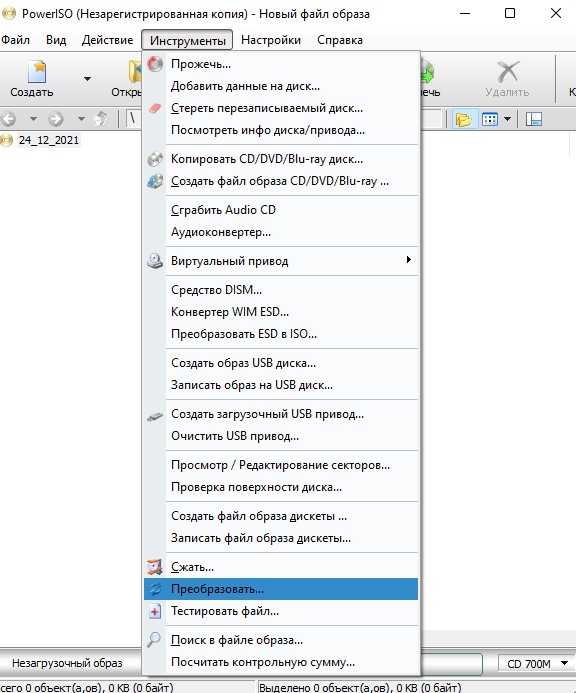Open the Настройки menu

click(271, 40)
